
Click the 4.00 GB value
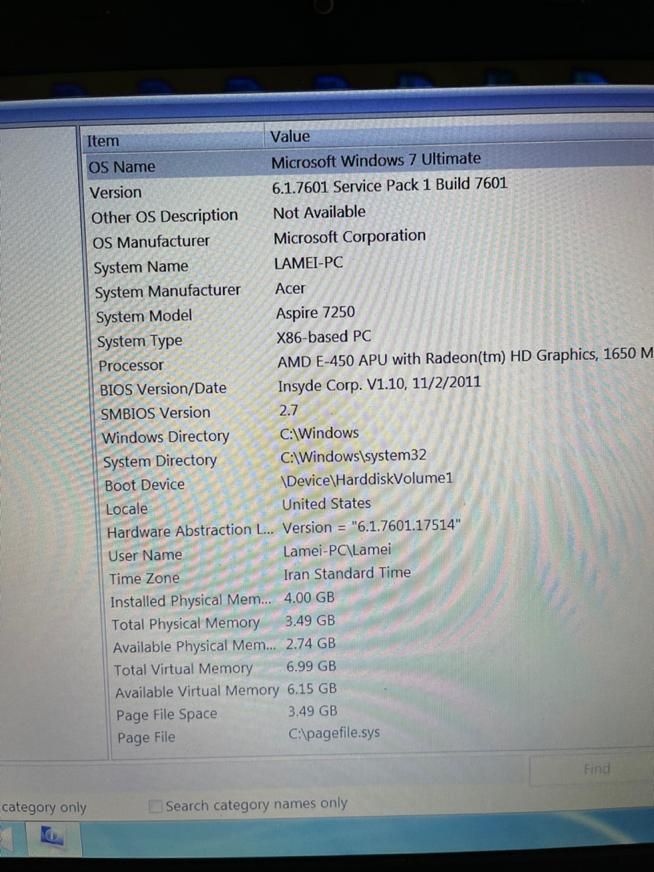pos(309,597)
